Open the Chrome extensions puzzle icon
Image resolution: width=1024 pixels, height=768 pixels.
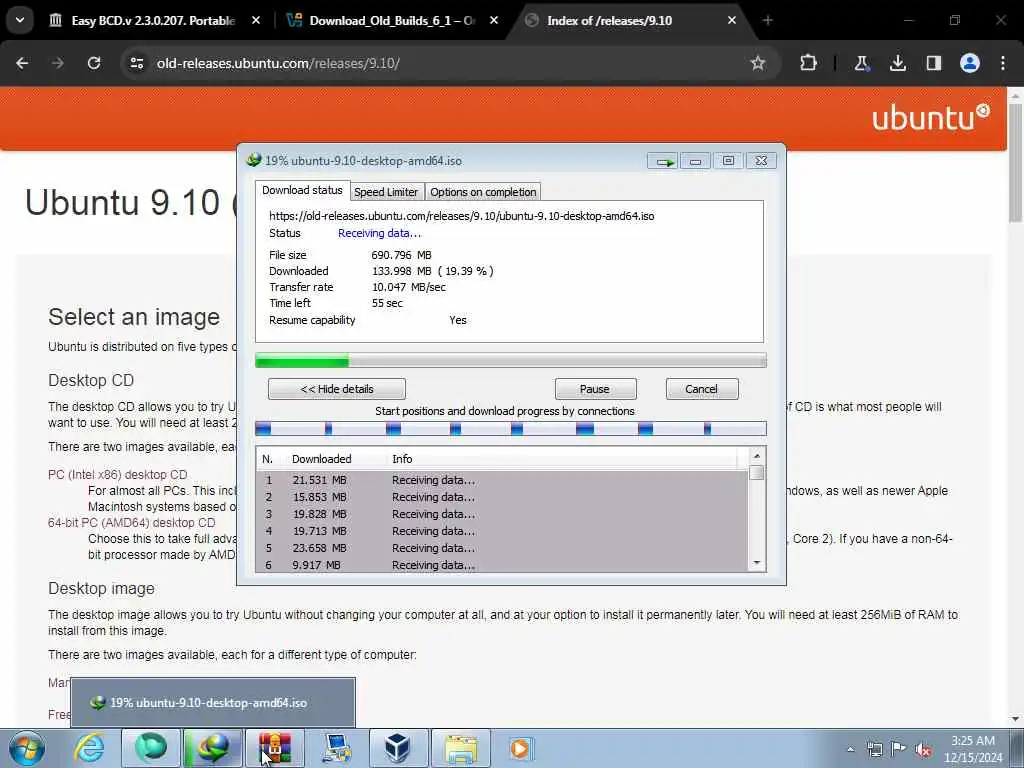point(808,63)
